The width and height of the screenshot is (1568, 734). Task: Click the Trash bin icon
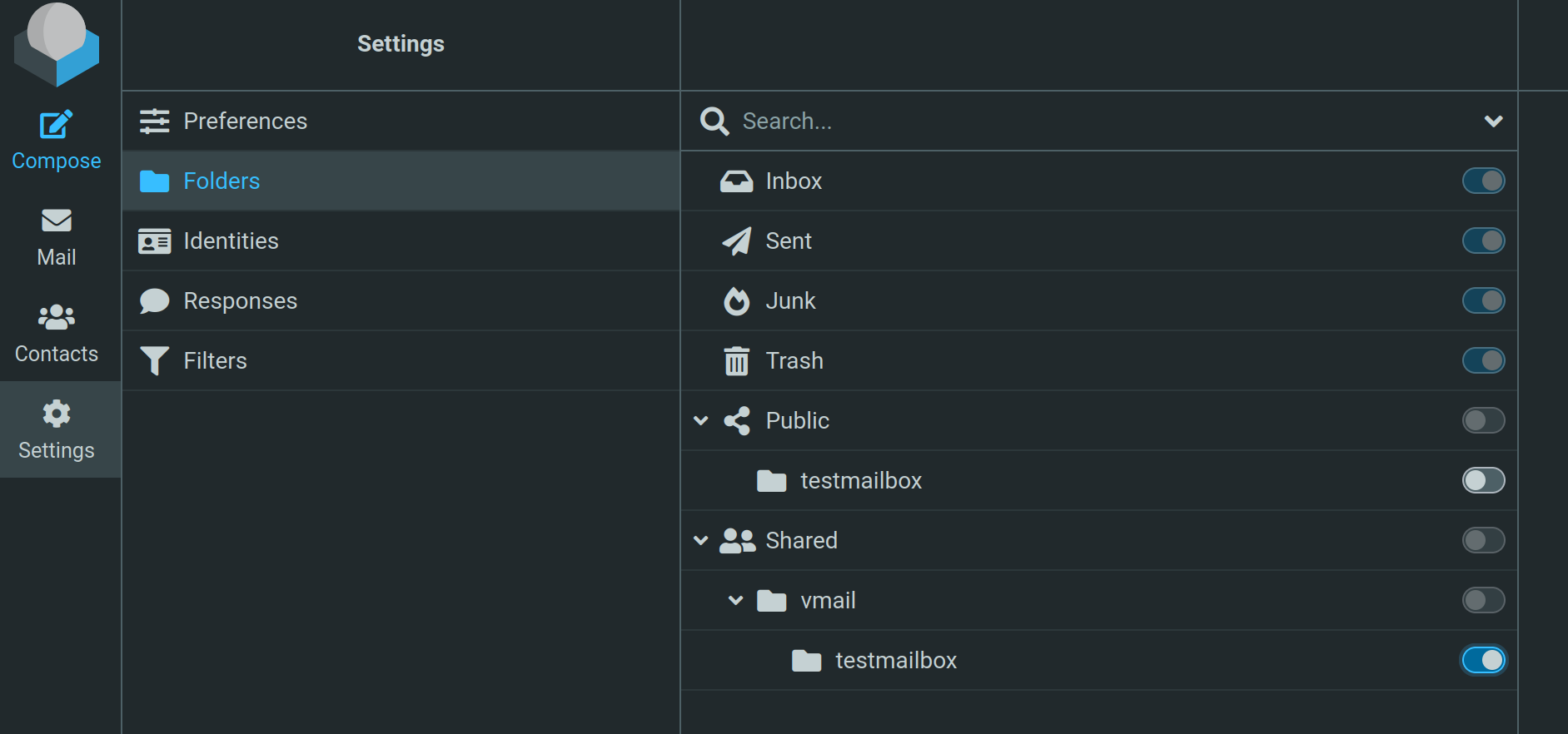[736, 361]
